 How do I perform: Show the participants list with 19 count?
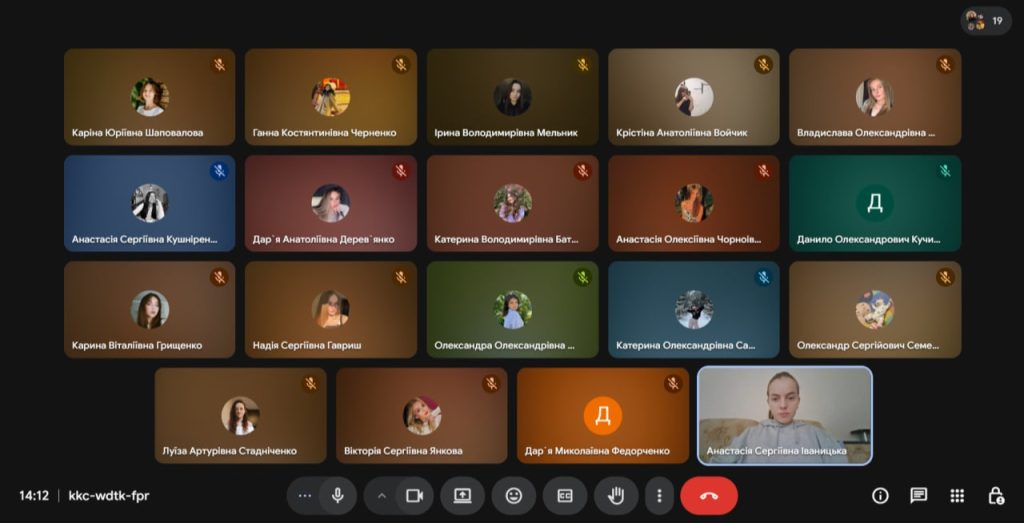coord(985,20)
